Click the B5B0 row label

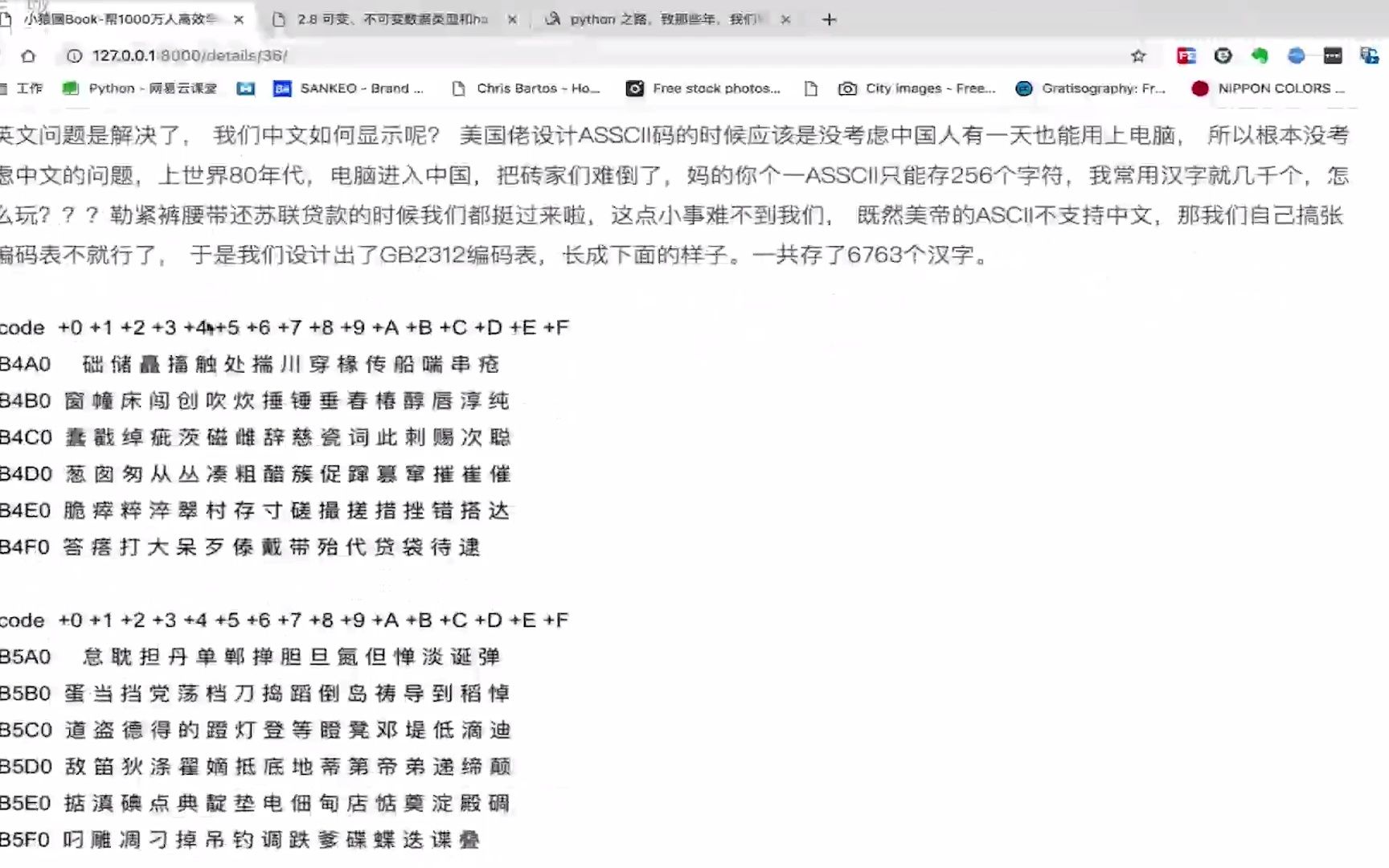pyautogui.click(x=26, y=694)
